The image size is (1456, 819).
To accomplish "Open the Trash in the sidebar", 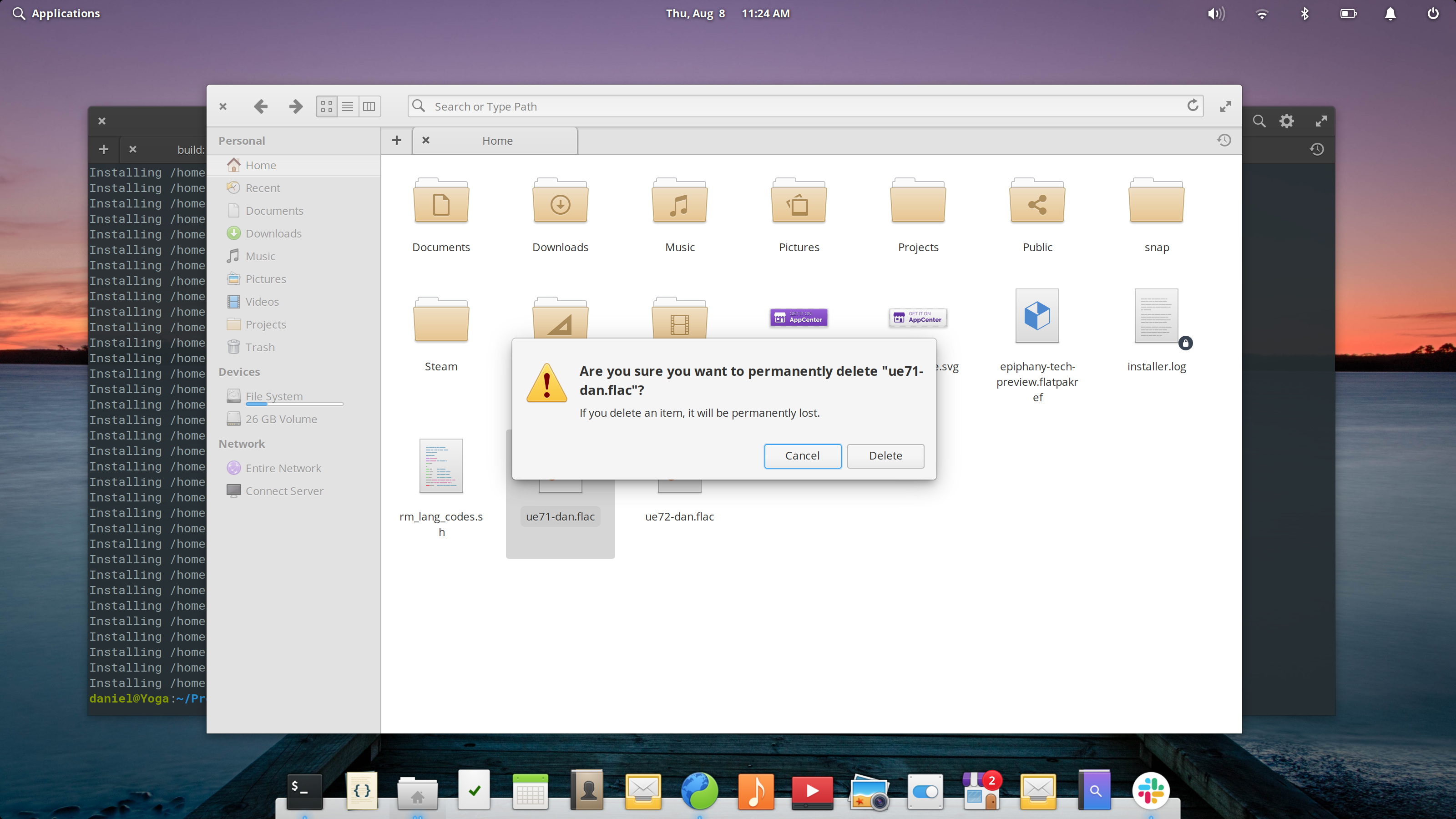I will coord(260,346).
